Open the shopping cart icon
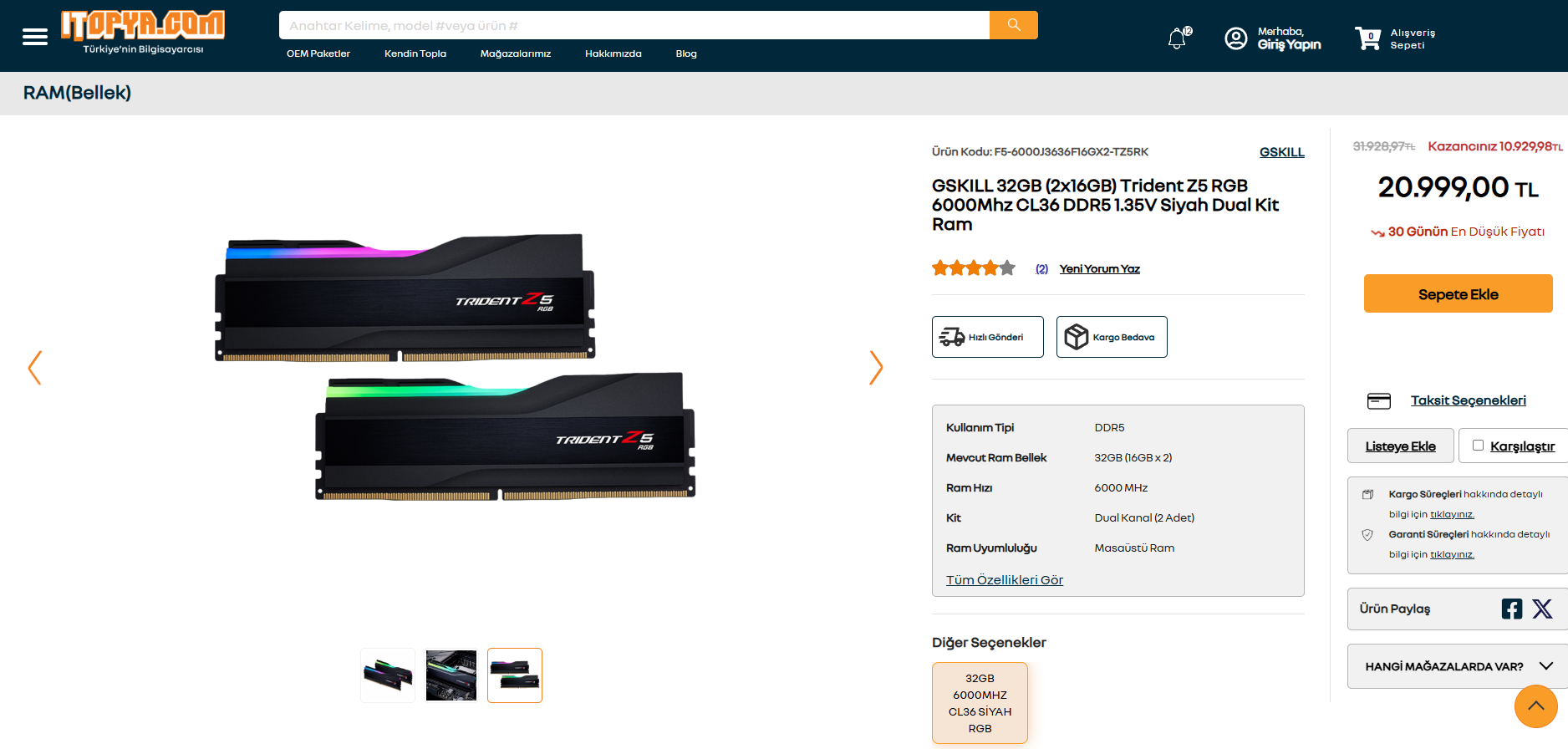Viewport: 1568px width, 749px height. (x=1368, y=38)
